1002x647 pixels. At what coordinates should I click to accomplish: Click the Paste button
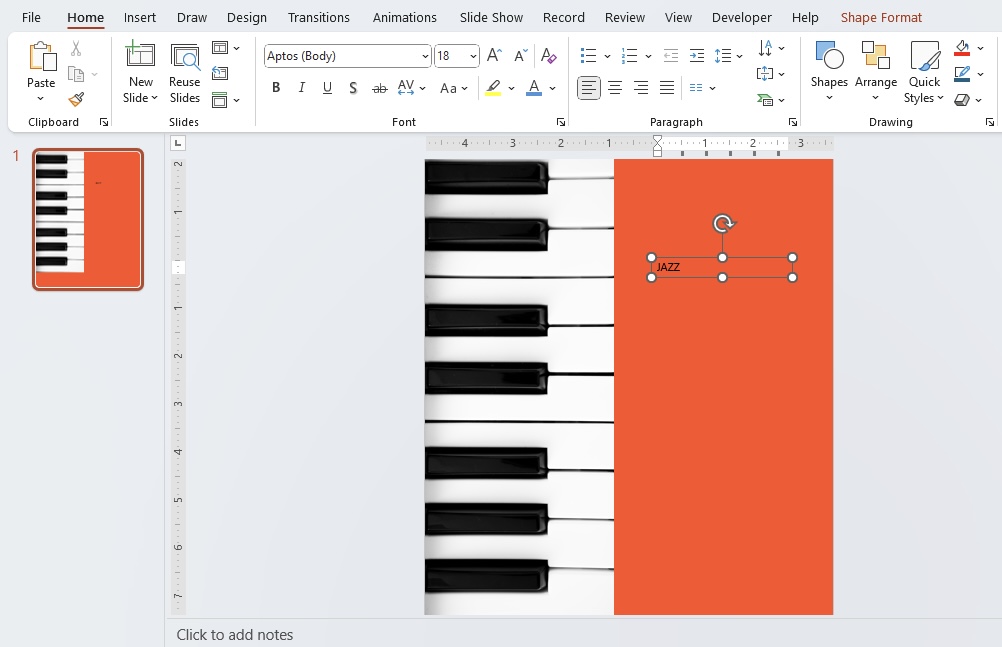point(41,70)
